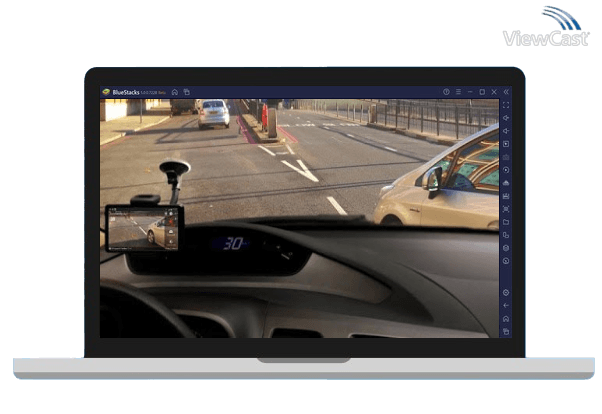
Task: Open the keyboard controls sidebar icon
Action: [x=506, y=157]
